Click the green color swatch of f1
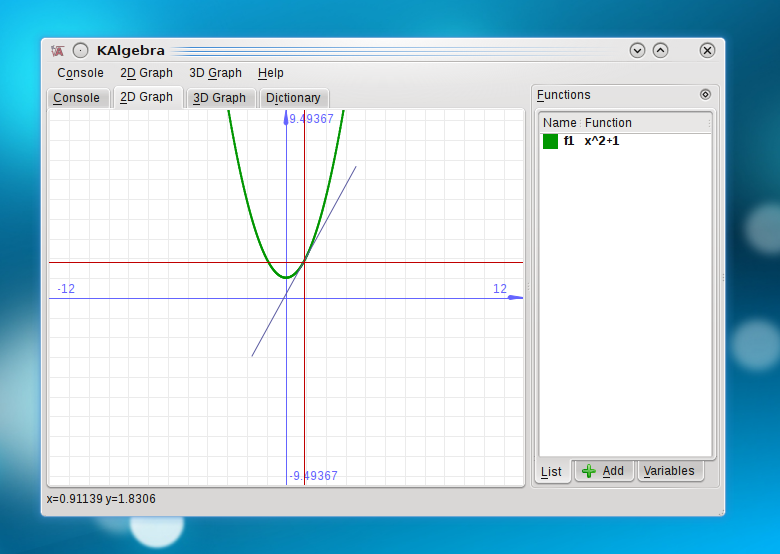The image size is (780, 554). point(550,141)
